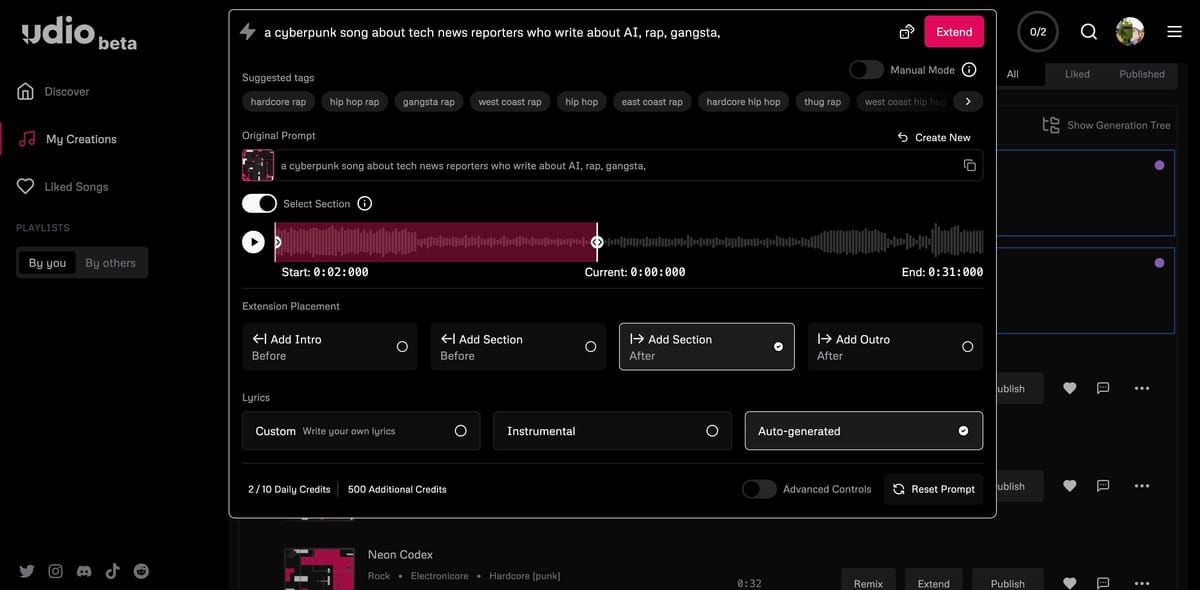Viewport: 1200px width, 590px height.
Task: Play the selected audio section
Action: 253,241
